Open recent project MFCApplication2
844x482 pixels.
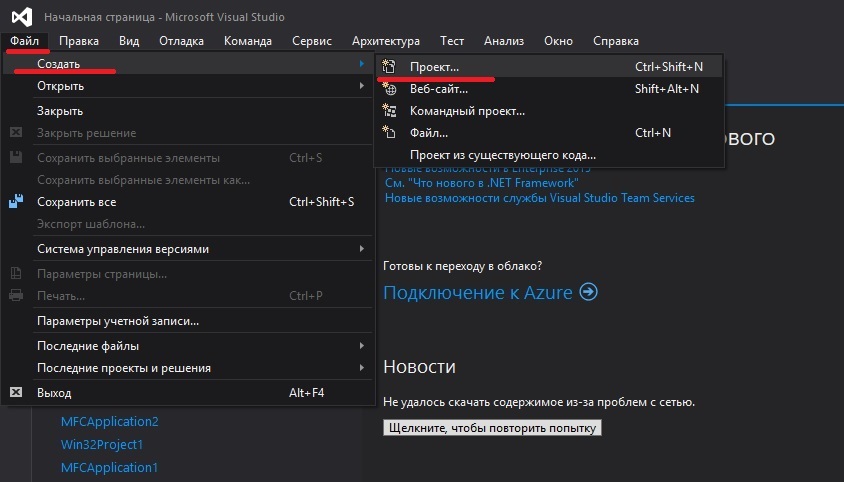click(x=110, y=421)
